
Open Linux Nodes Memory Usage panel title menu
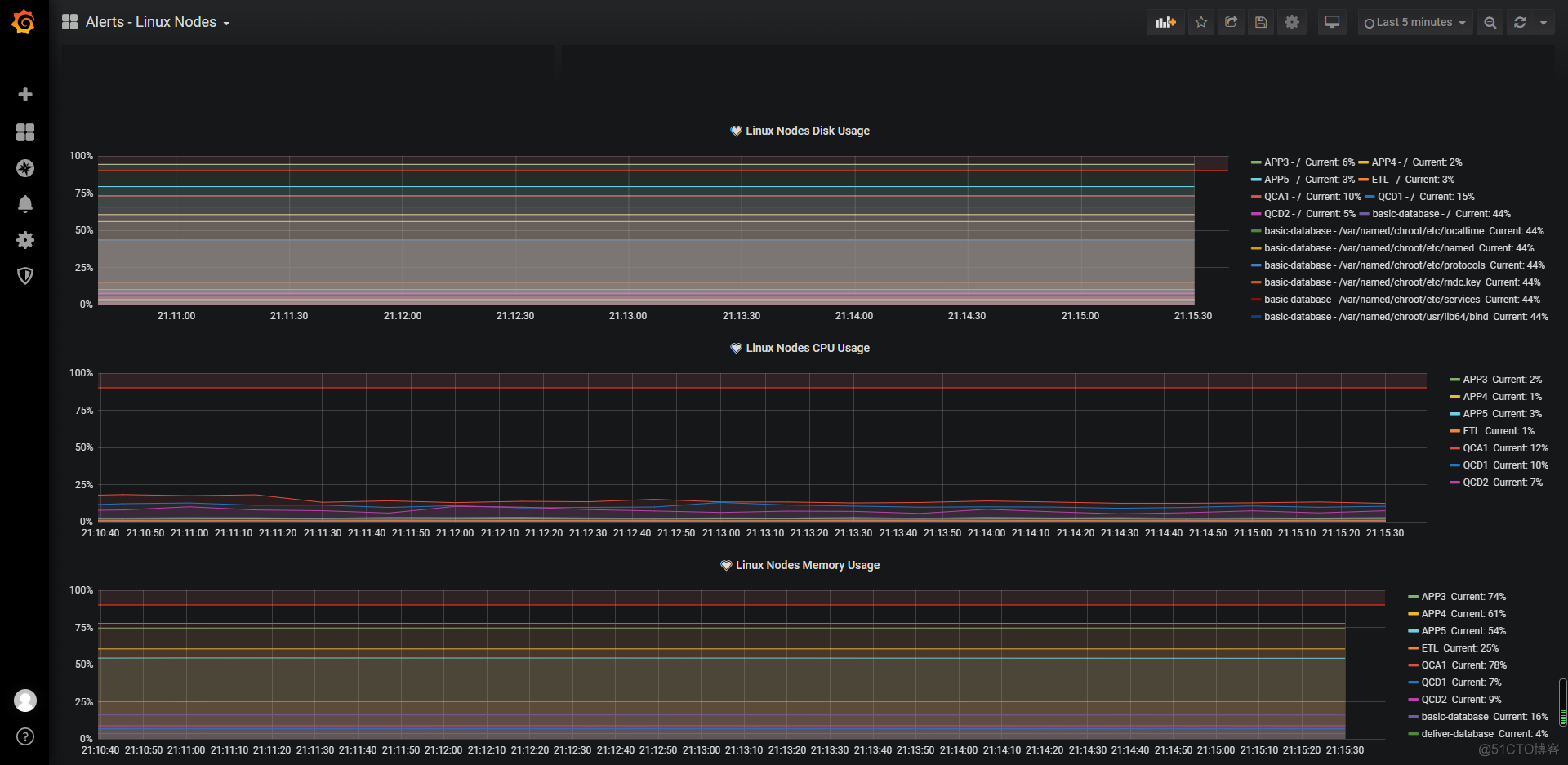808,565
